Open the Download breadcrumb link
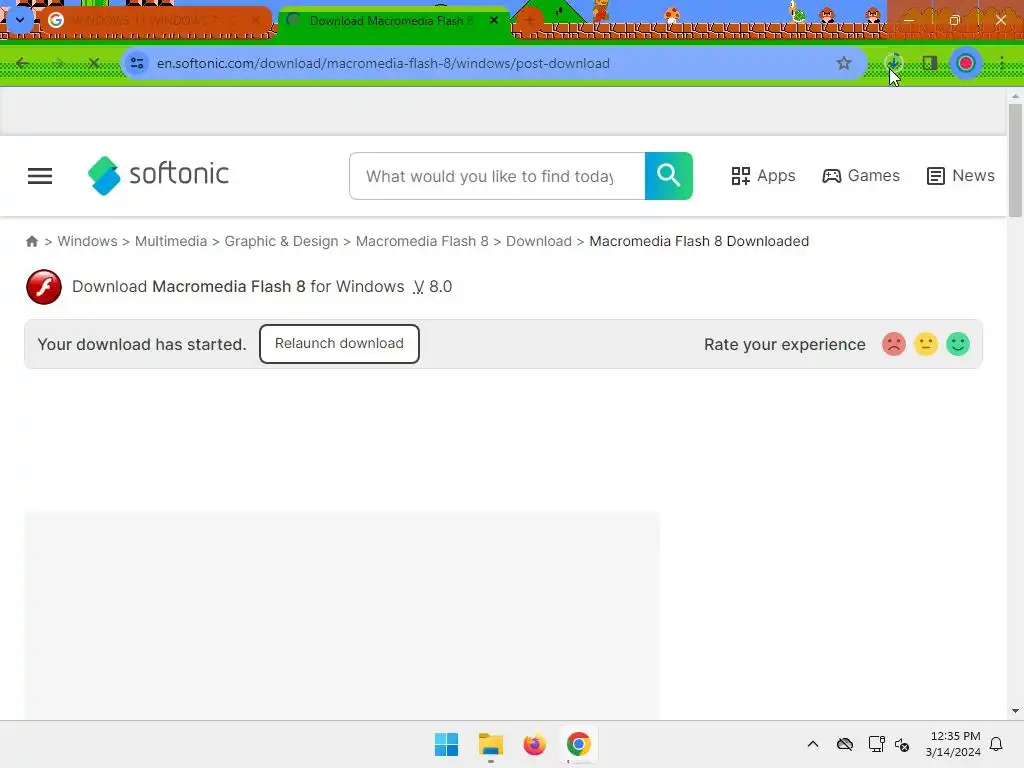Viewport: 1024px width, 768px height. click(539, 241)
